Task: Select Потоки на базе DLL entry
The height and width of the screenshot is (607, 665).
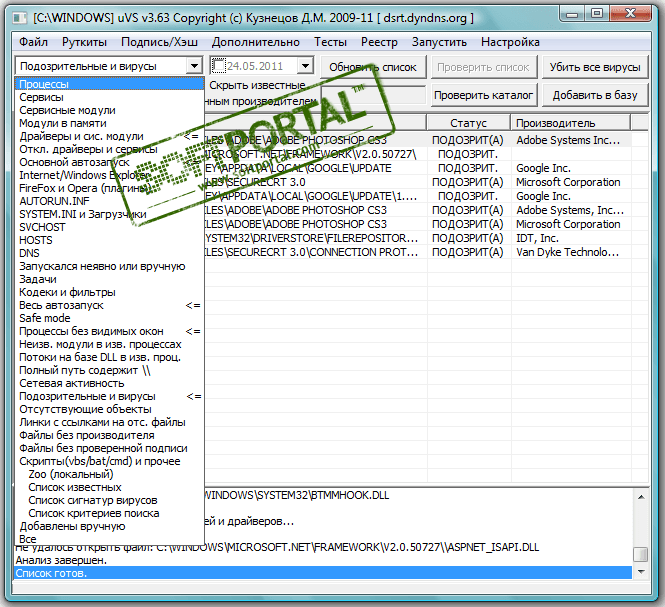Action: (109, 357)
